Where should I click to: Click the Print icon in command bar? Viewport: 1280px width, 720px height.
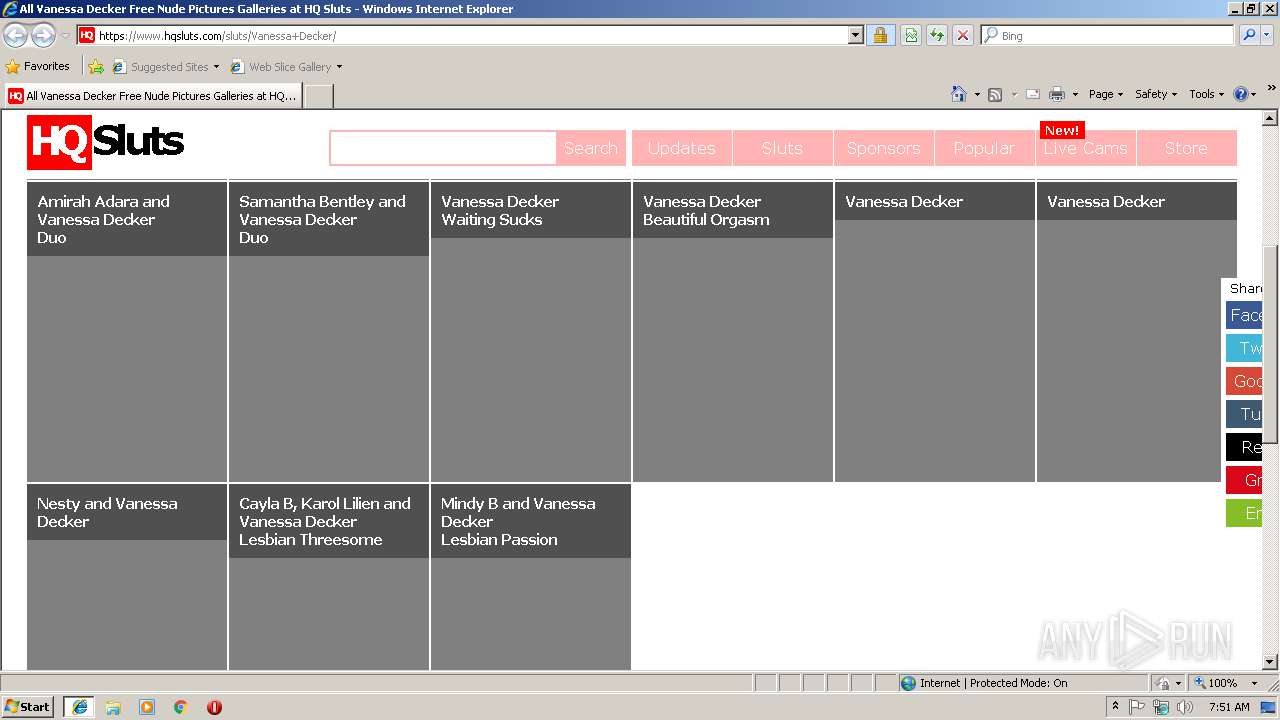tap(1057, 94)
